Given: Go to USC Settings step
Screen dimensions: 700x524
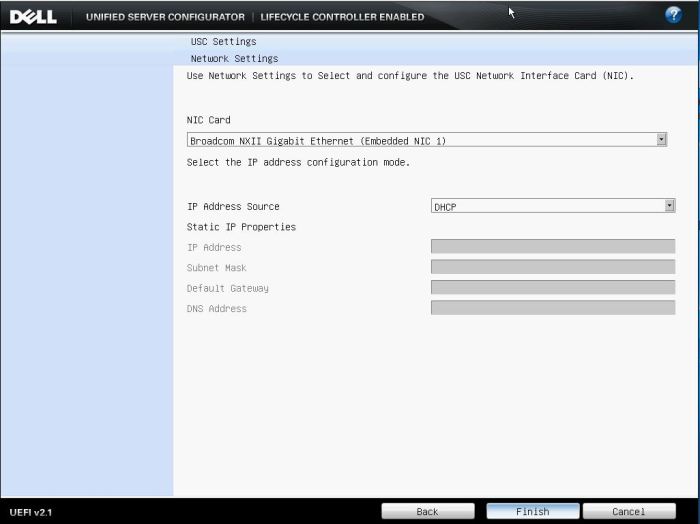Looking at the screenshot, I should pos(223,42).
